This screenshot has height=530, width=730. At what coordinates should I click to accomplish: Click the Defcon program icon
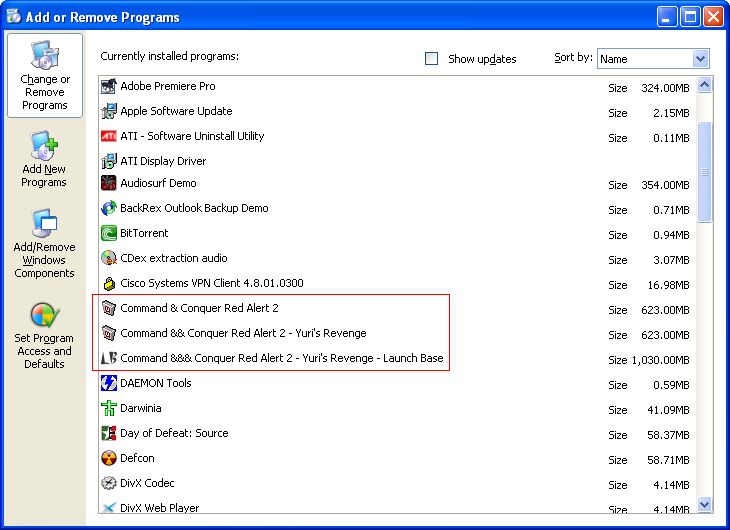tap(110, 459)
